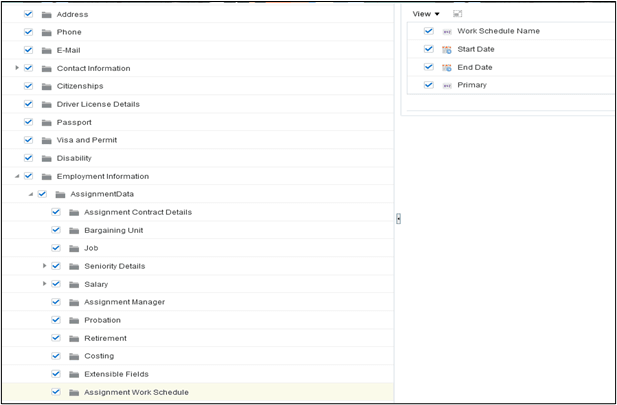Click the folder icon beside Salary
617x405 pixels.
coord(74,284)
